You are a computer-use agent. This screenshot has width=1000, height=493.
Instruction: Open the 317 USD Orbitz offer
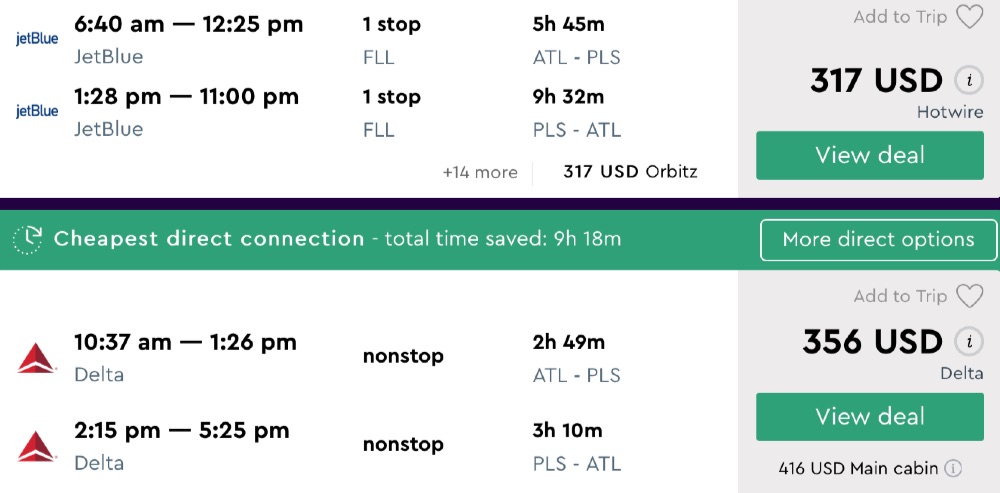coord(630,172)
